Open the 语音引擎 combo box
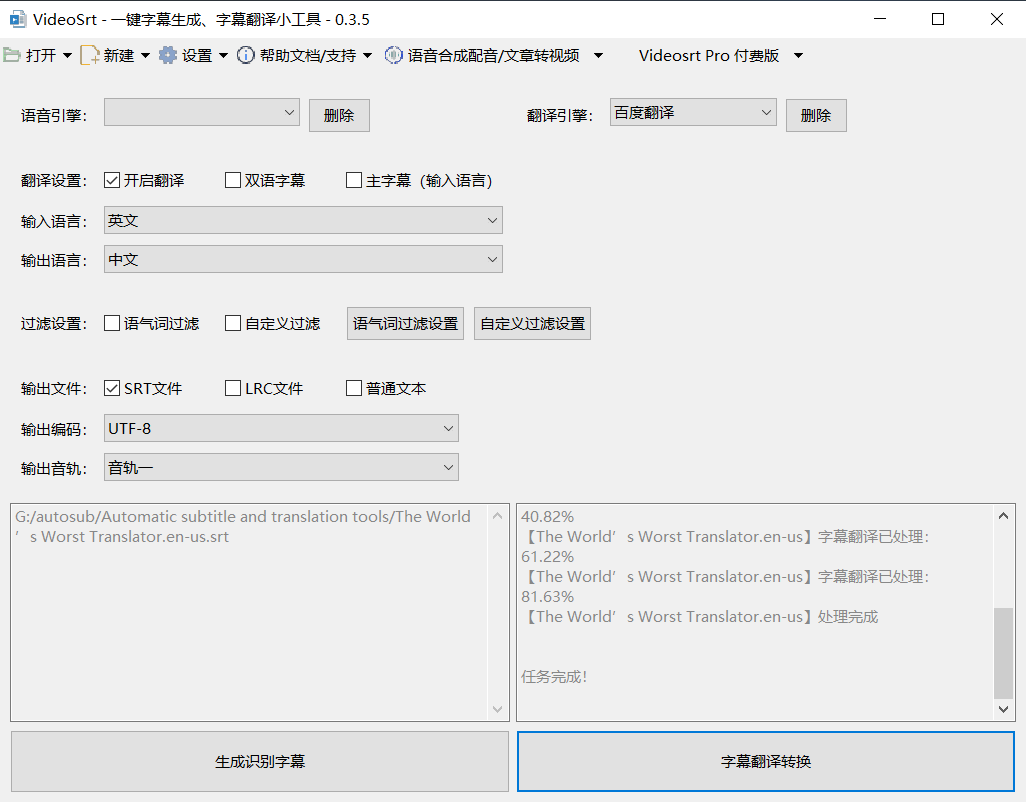 [x=202, y=113]
